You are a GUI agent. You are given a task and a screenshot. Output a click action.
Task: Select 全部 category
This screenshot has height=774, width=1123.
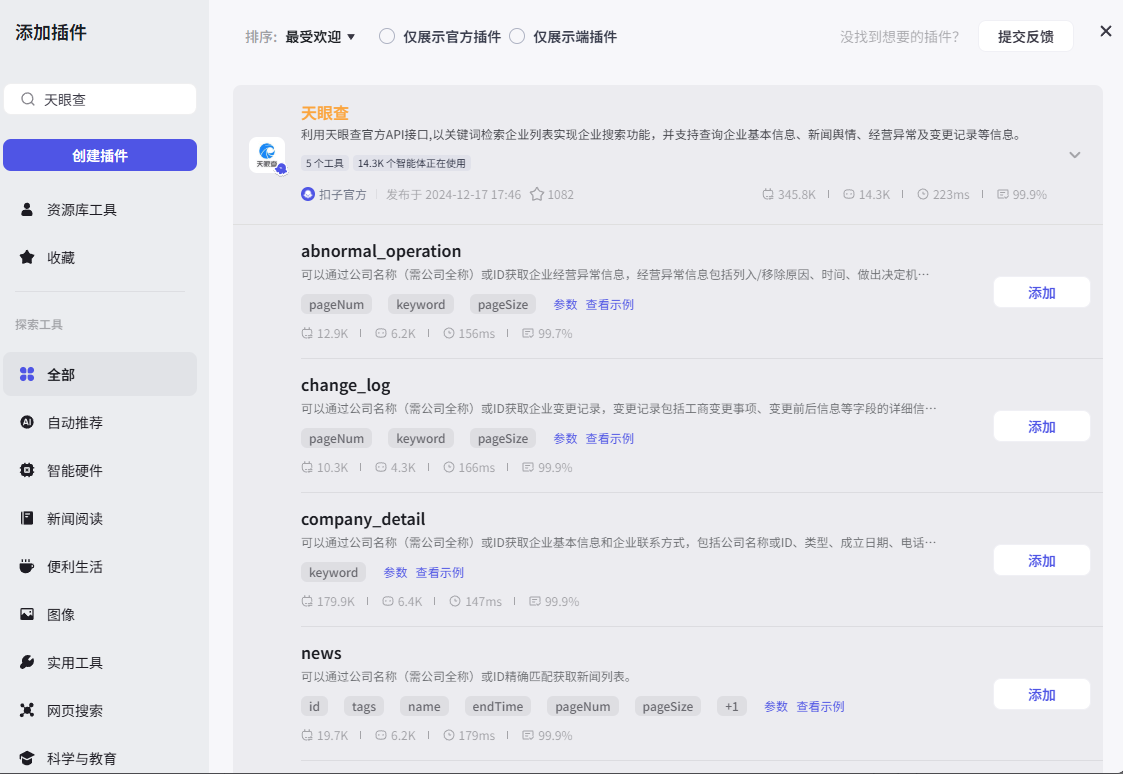coord(100,374)
